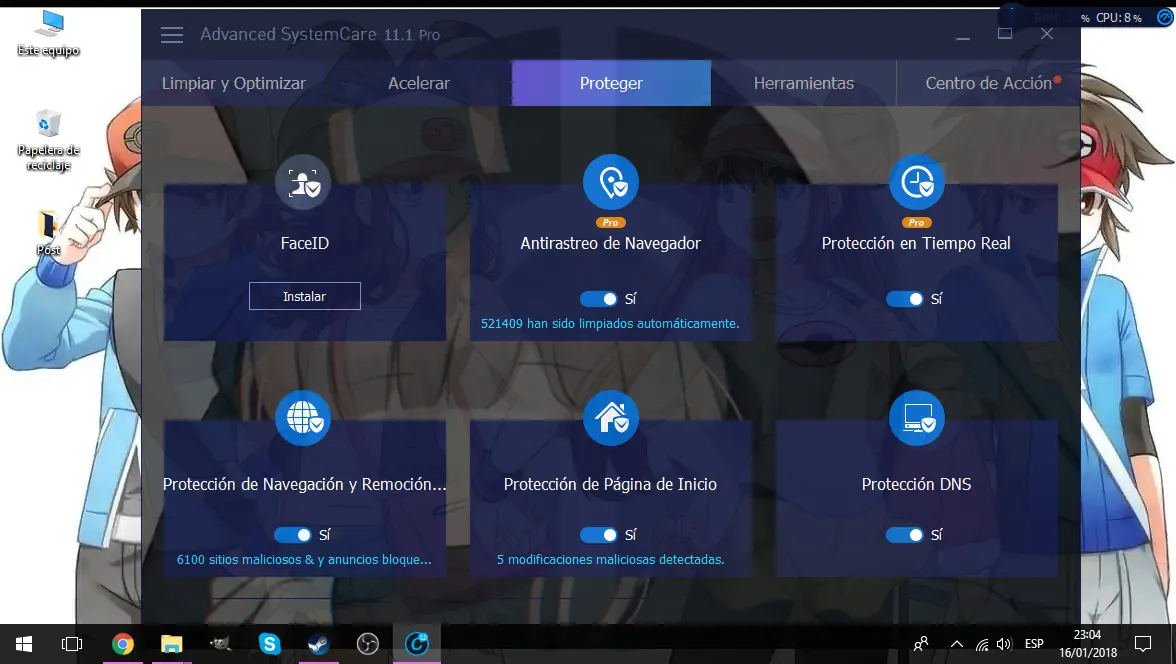1176x664 pixels.
Task: Click the Antirastreo de Navegador title
Action: pos(610,243)
